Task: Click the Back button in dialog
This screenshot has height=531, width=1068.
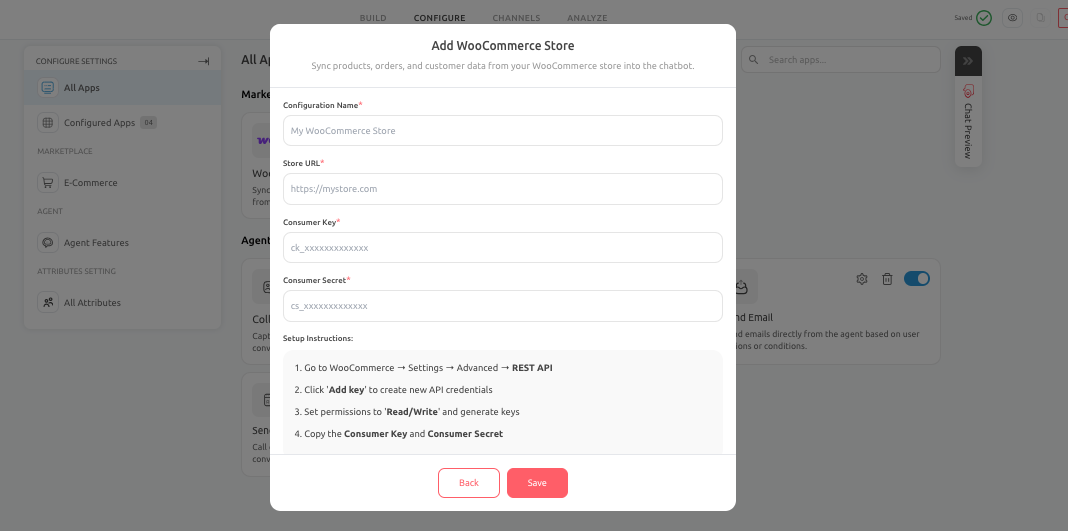Action: pos(469,483)
